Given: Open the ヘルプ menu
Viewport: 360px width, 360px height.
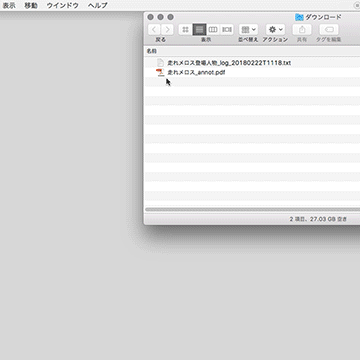Looking at the screenshot, I should 98,5.
